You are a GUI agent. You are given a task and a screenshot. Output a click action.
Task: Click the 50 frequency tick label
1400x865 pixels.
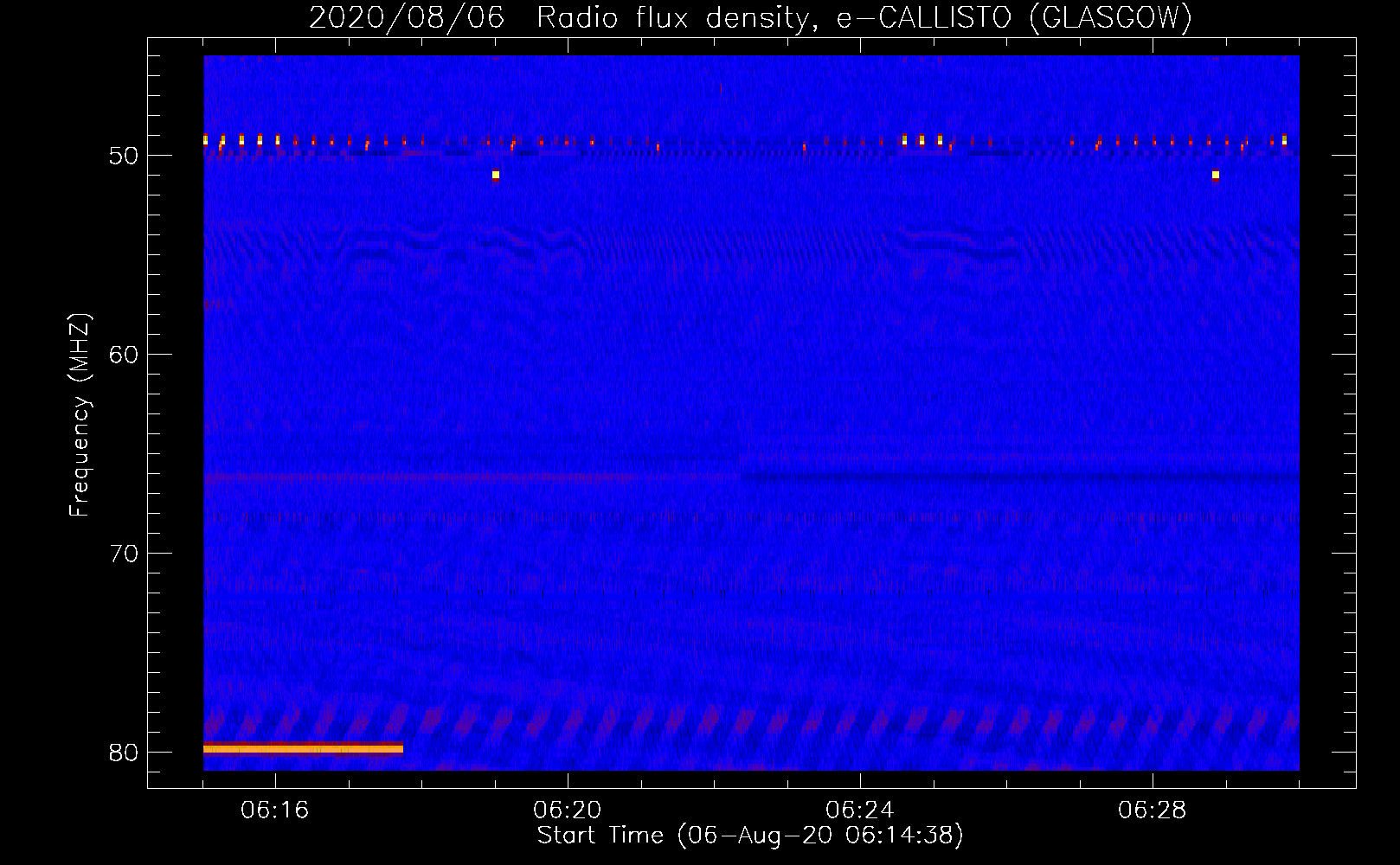tap(124, 156)
